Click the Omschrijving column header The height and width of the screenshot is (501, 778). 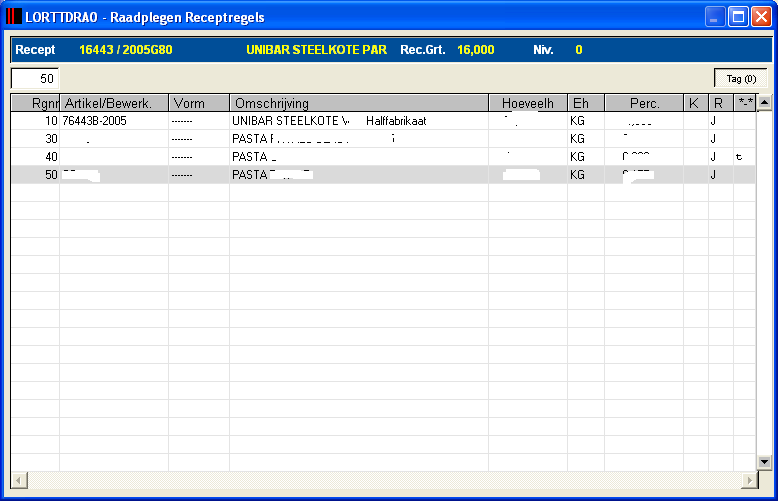tap(359, 103)
